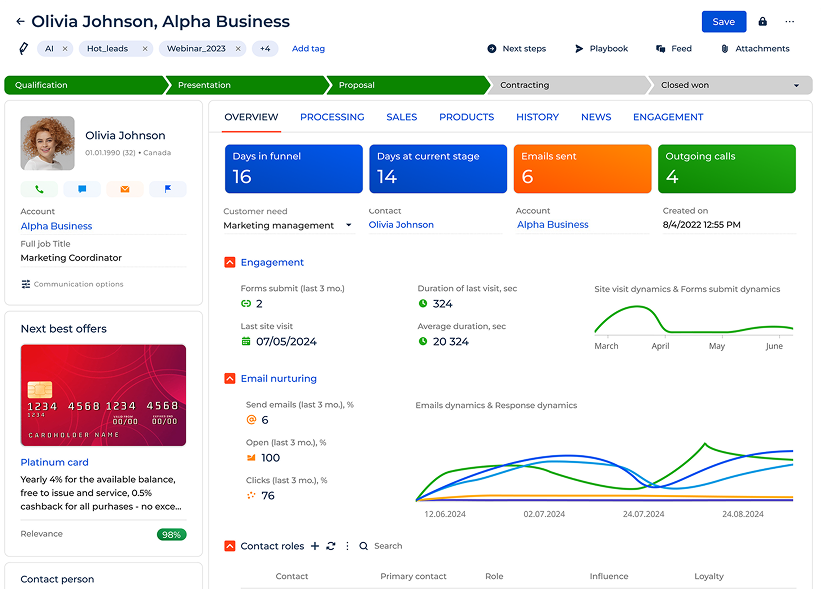Image resolution: width=821 pixels, height=589 pixels.
Task: Open the Alpha Business account link in the profile card
Action: (x=56, y=226)
